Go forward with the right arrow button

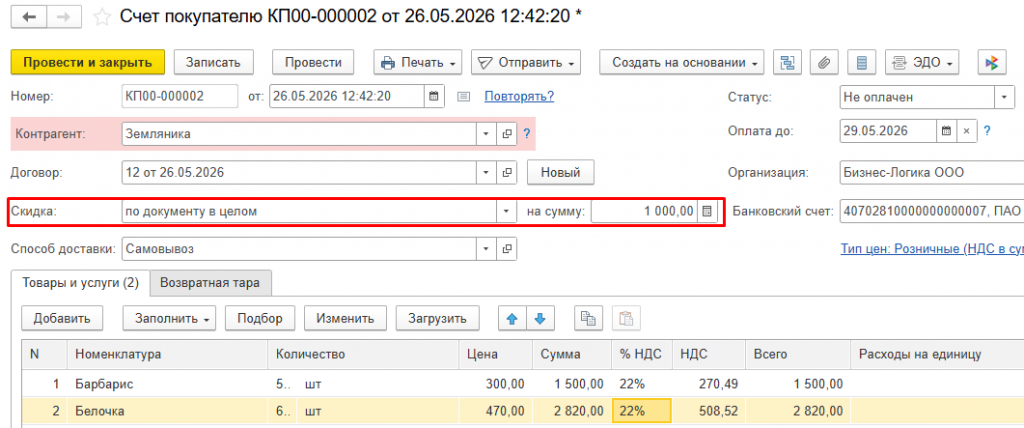coord(63,18)
